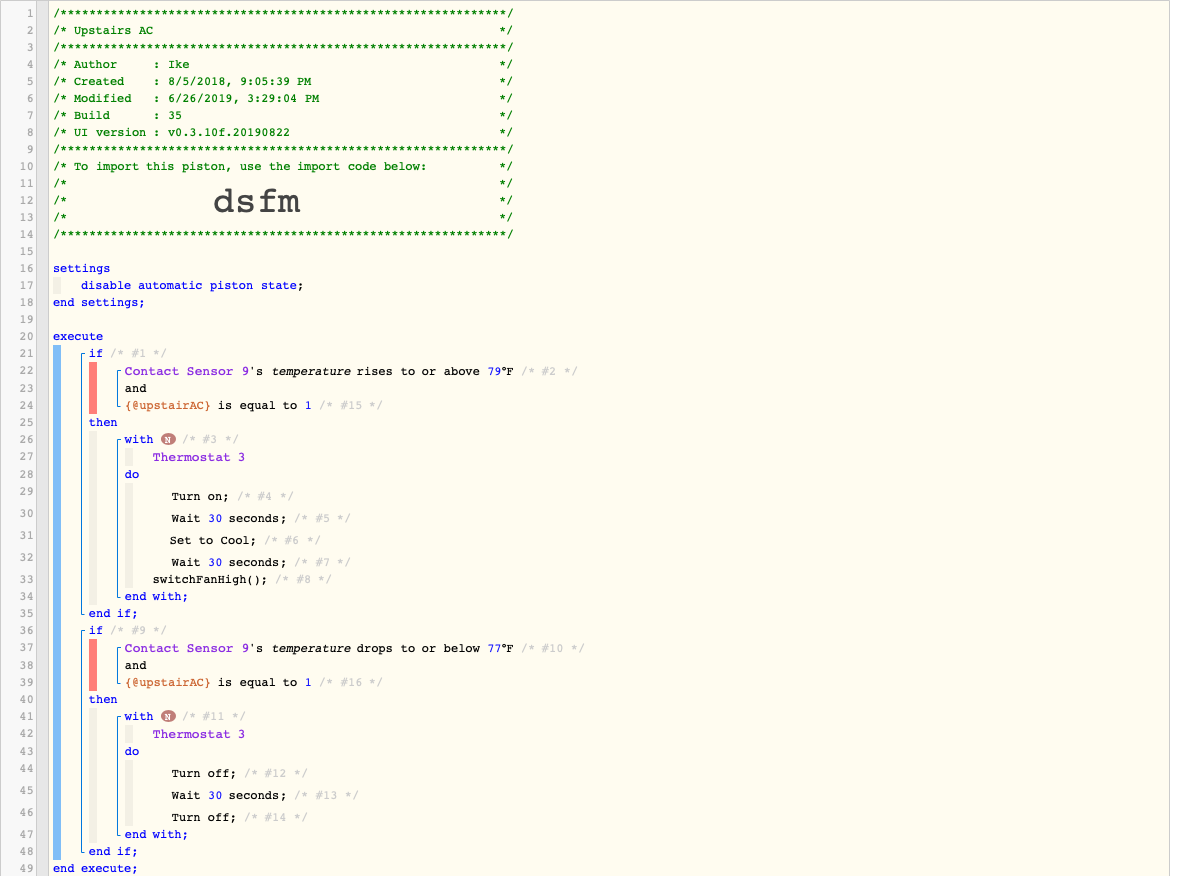Click the settings keyword
1178x876 pixels.
click(x=81, y=269)
